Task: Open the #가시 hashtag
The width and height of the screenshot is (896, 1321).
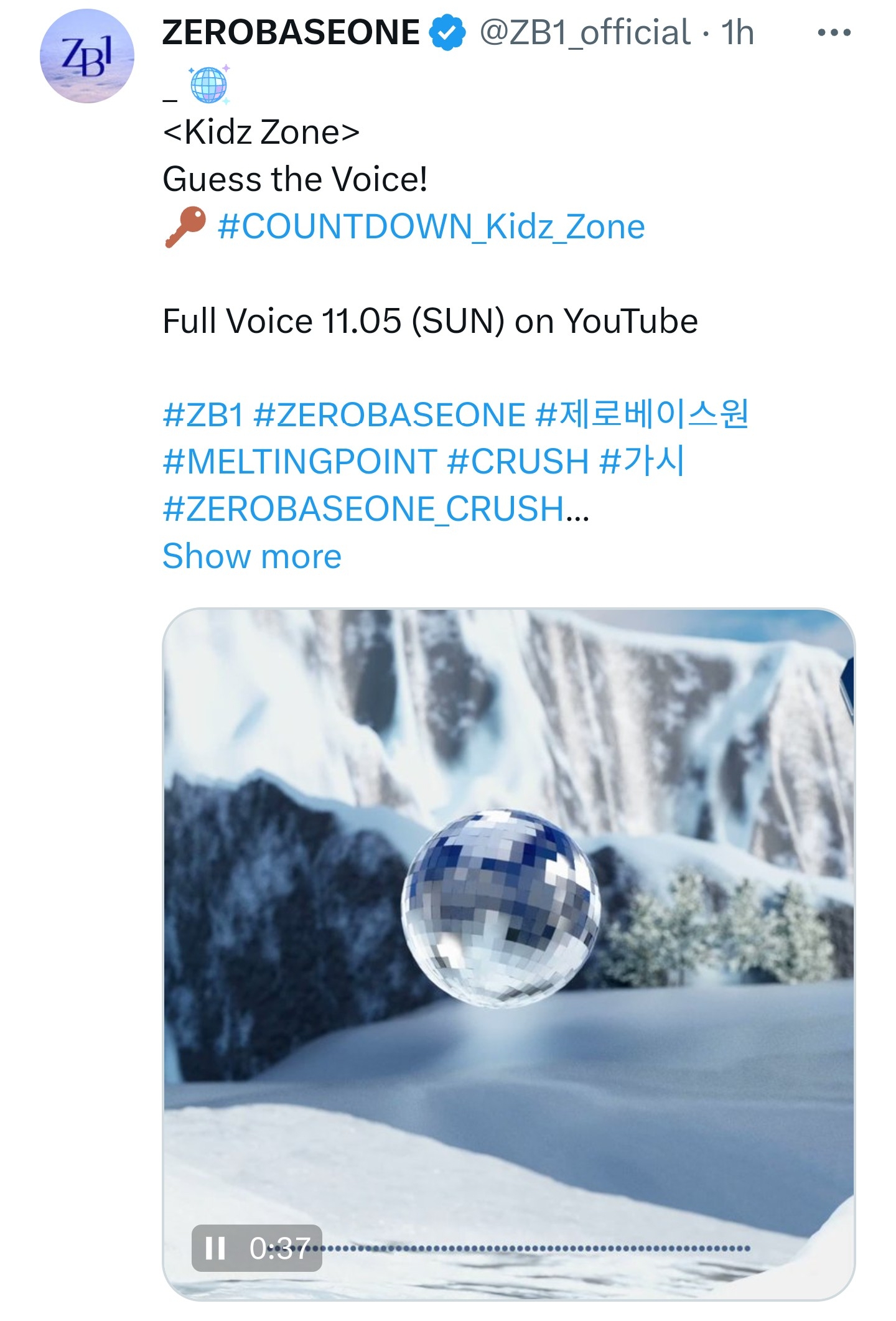Action: (x=642, y=461)
